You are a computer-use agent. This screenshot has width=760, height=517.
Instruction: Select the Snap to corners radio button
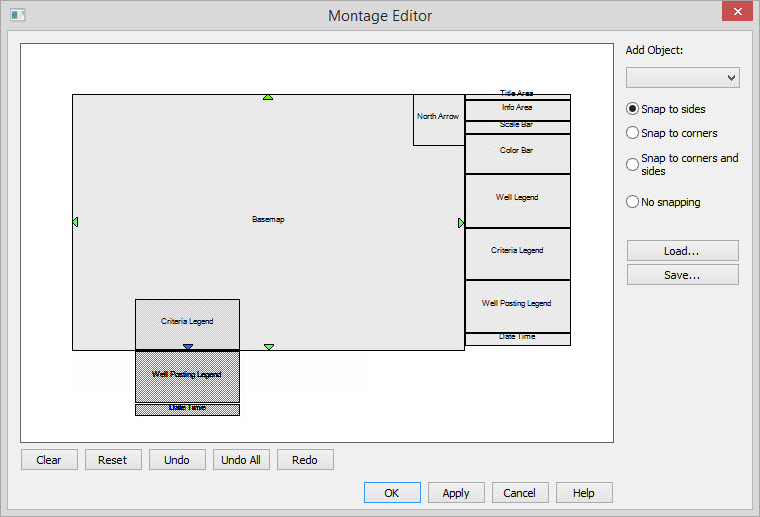pyautogui.click(x=632, y=133)
